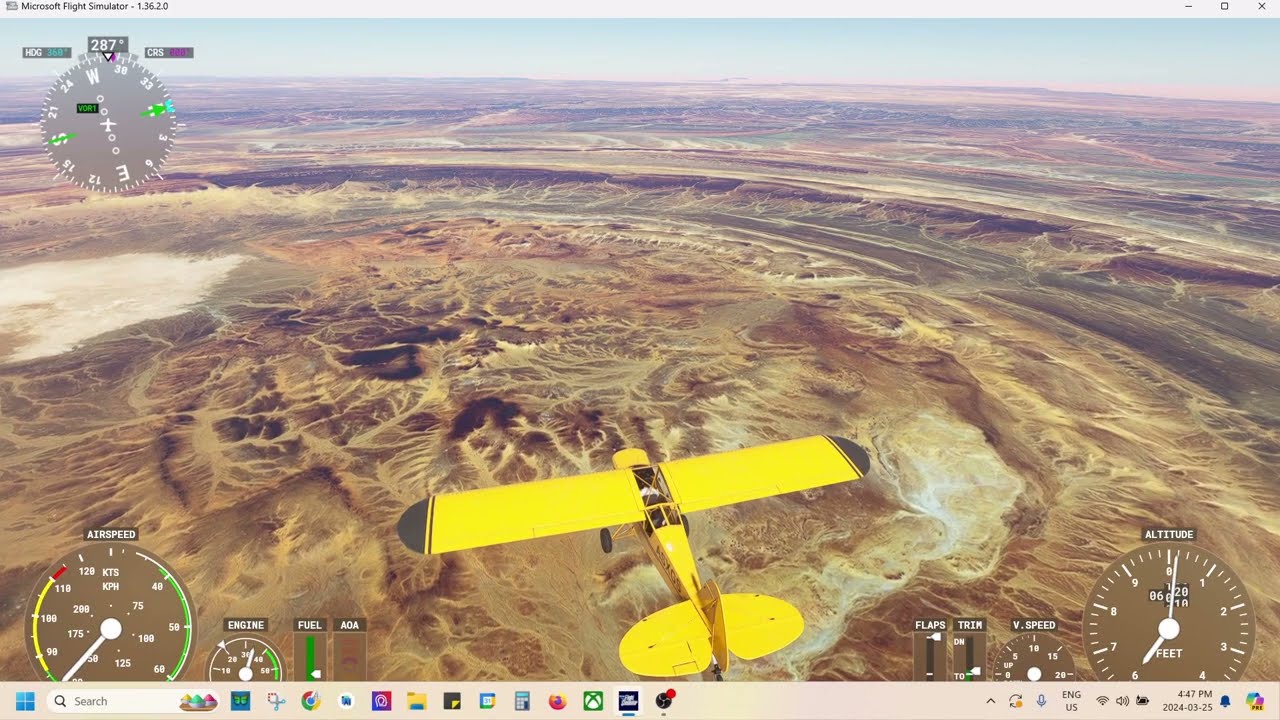Screen dimensions: 1280x720
Task: Click the Airspeed gauge dial
Action: tap(110, 615)
